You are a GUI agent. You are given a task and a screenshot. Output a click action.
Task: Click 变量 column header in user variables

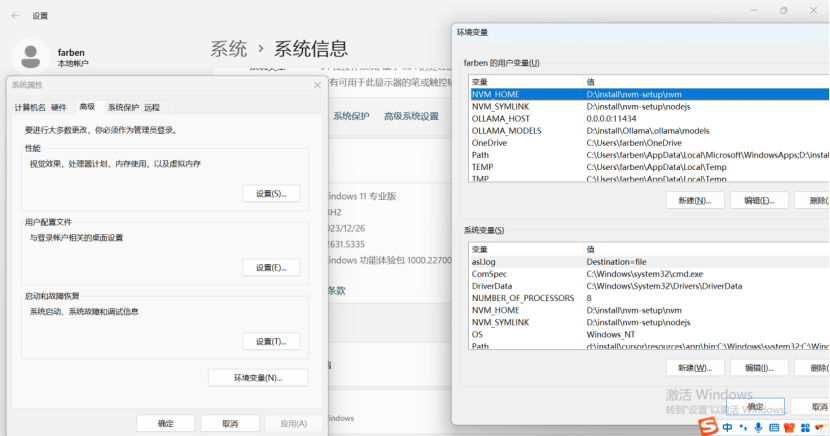tap(526, 82)
